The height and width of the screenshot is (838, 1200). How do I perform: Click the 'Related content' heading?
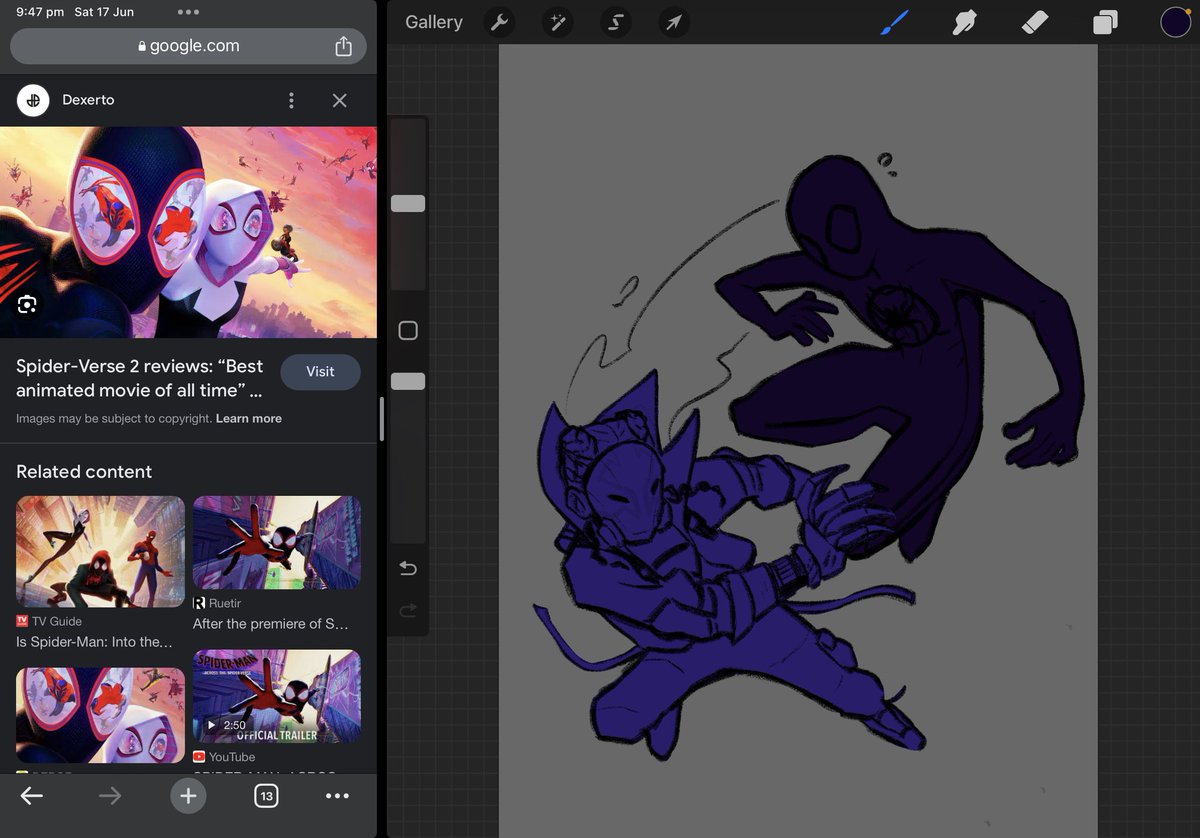[84, 472]
